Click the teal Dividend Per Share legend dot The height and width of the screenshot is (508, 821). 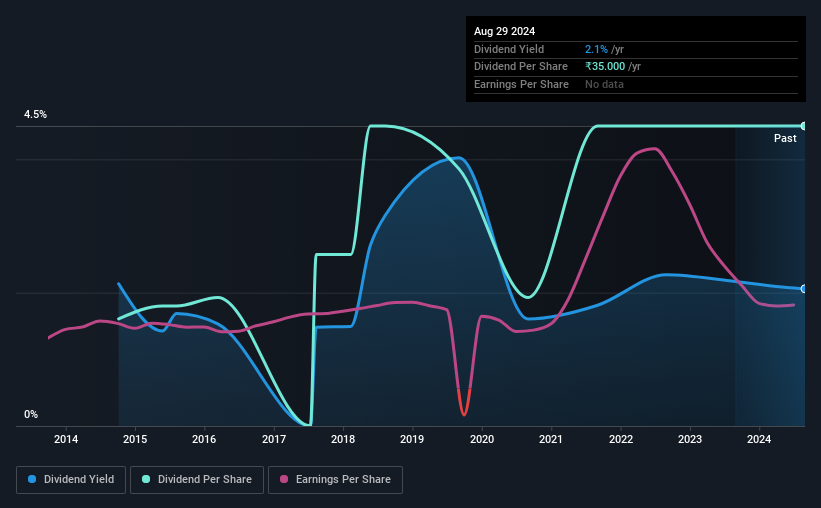pos(146,479)
